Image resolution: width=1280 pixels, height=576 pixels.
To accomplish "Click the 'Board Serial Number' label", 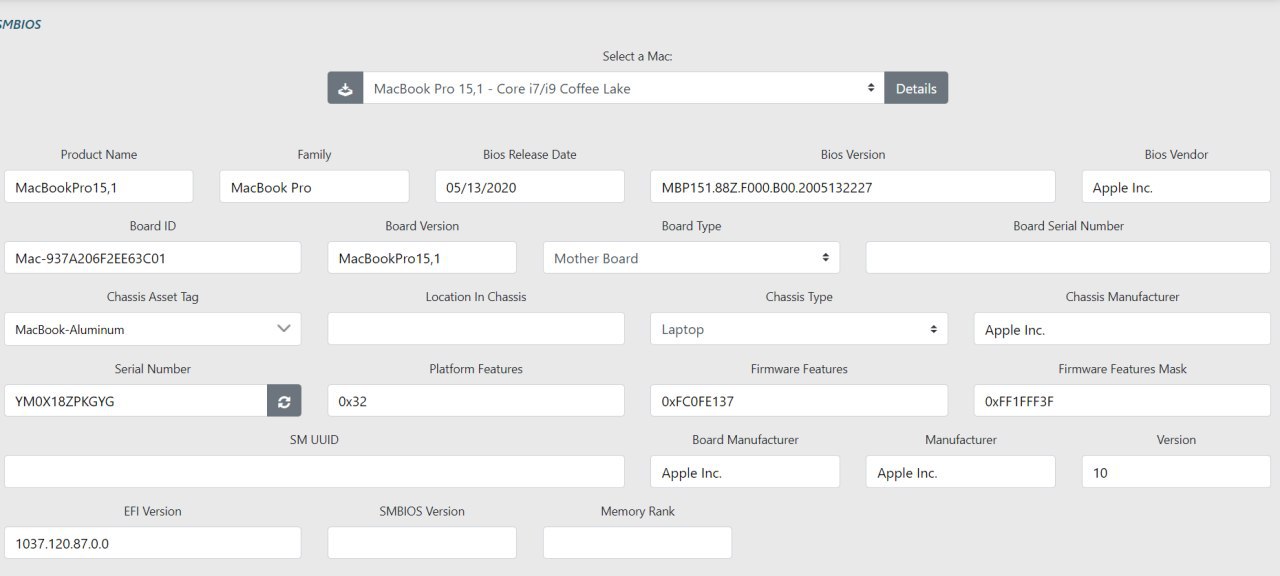I will 1068,226.
